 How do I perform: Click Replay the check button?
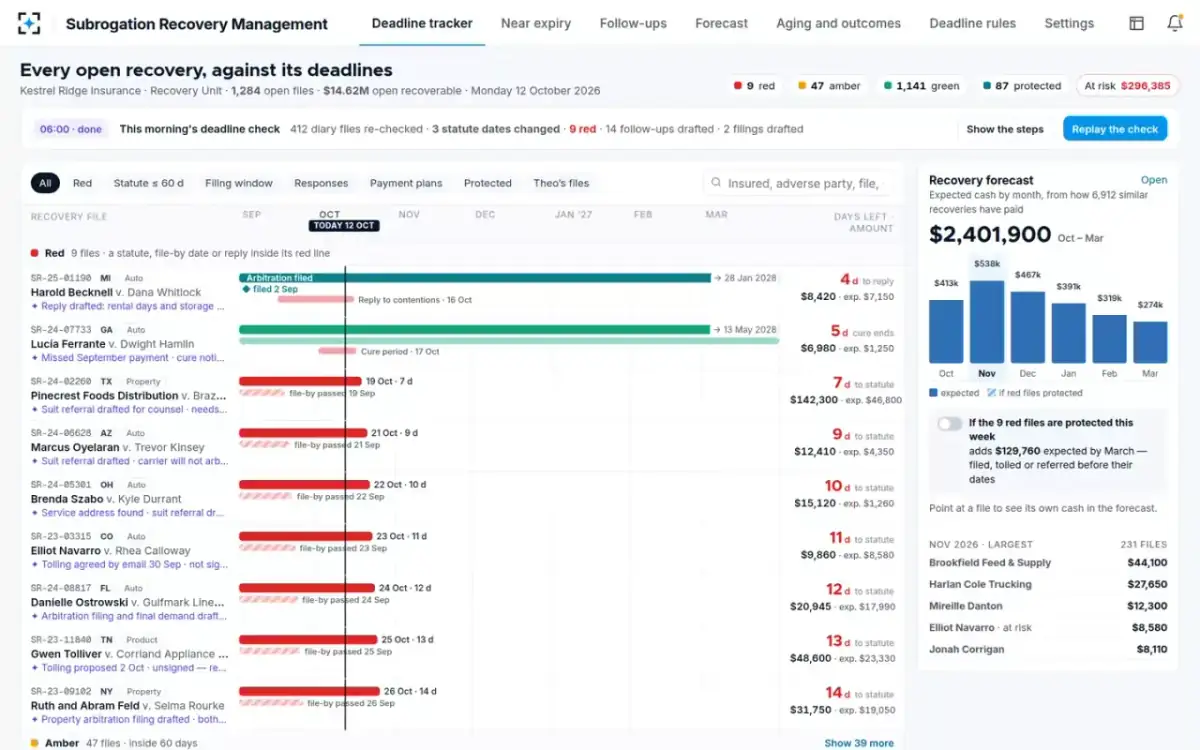(x=1115, y=129)
